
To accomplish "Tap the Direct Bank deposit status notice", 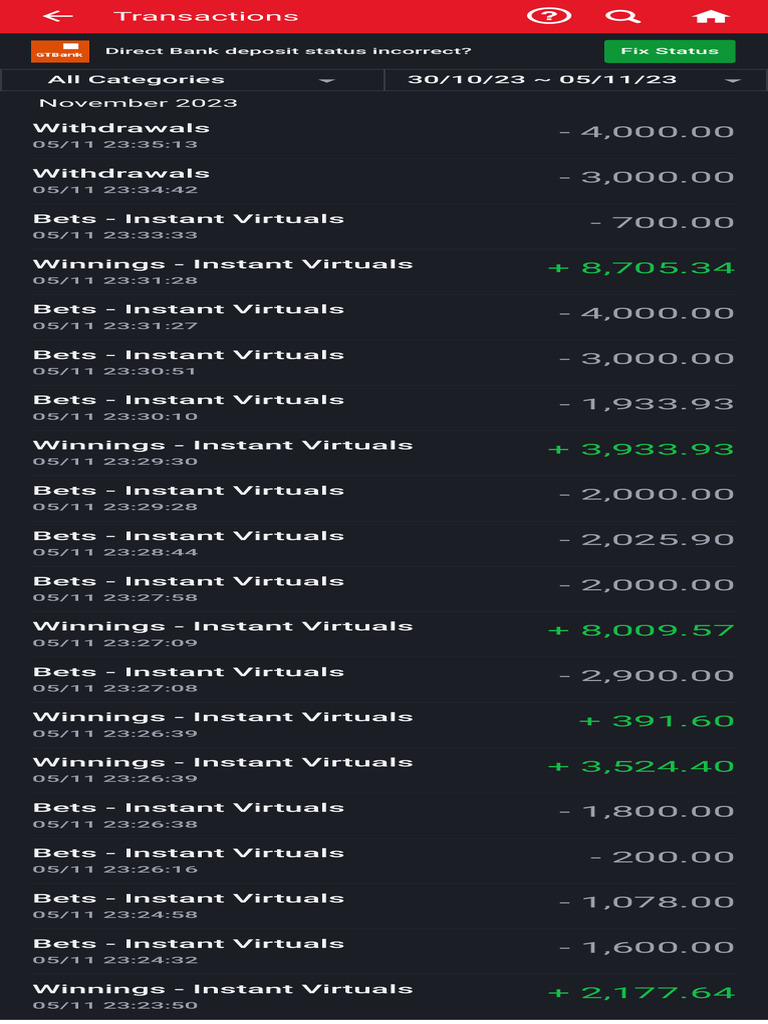I will 288,51.
